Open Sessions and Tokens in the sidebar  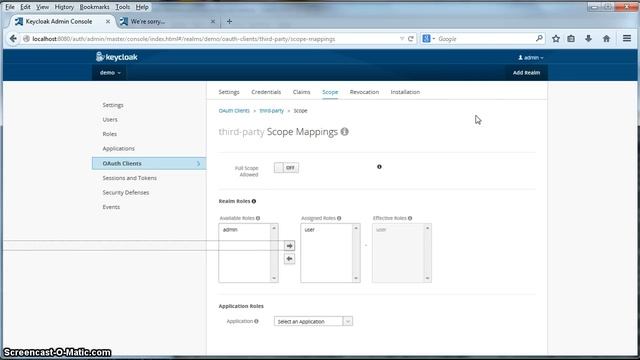click(130, 178)
